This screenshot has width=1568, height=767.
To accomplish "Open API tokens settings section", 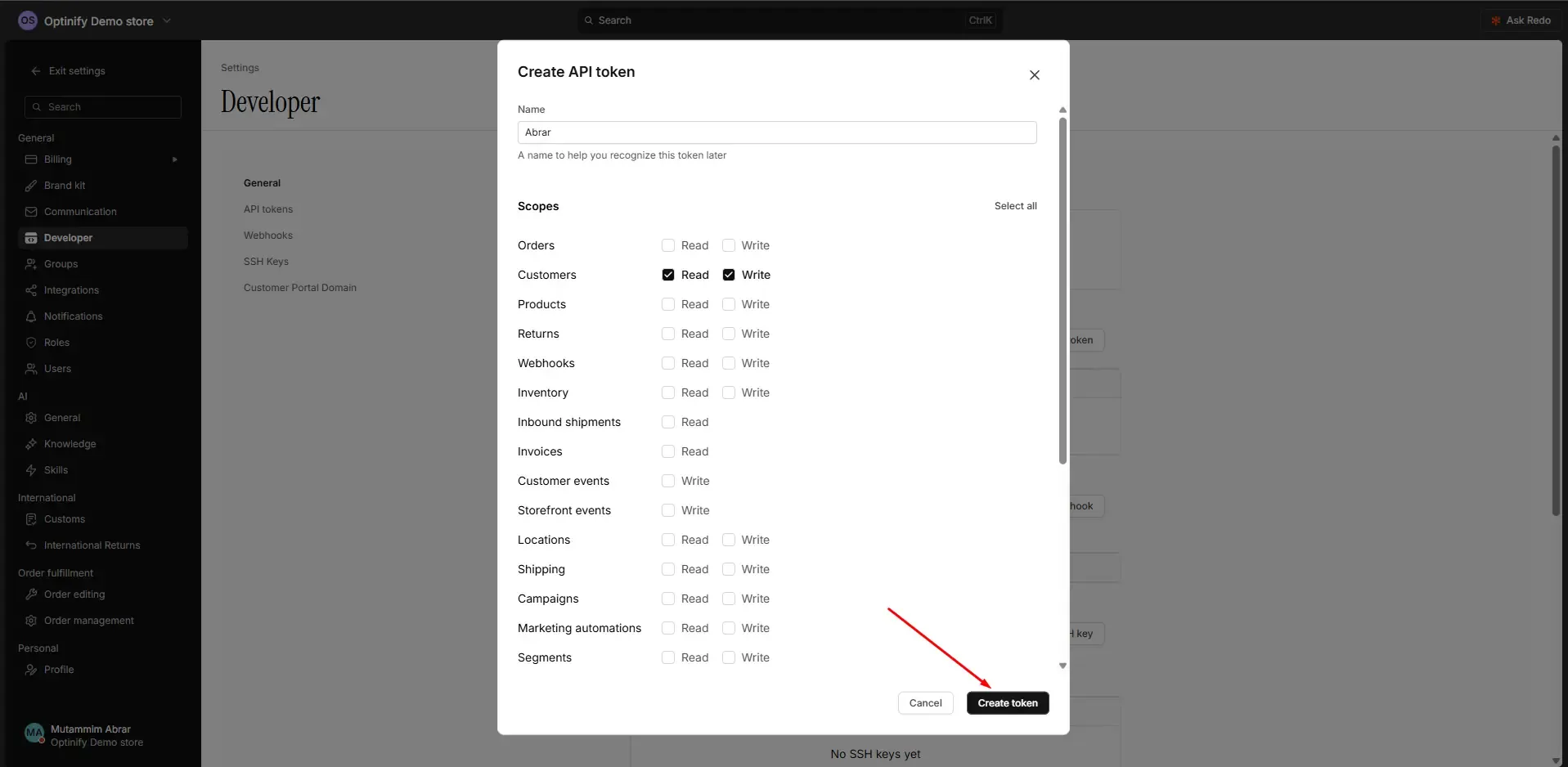I will (x=268, y=209).
